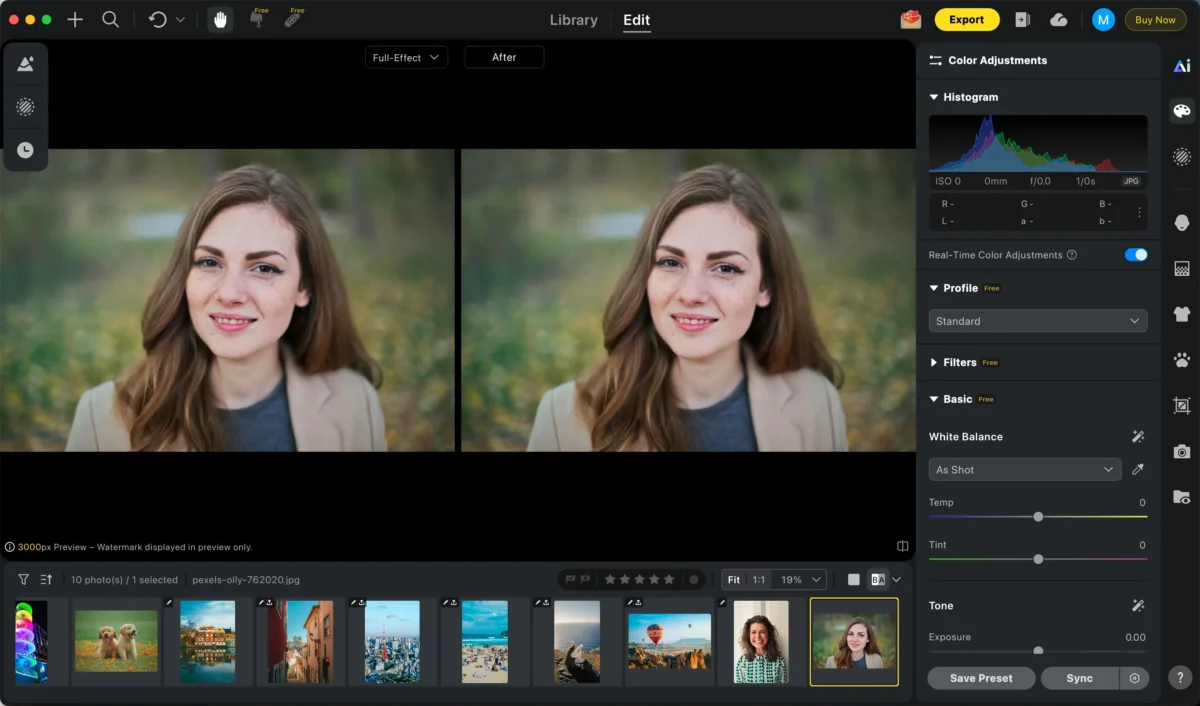Open the Profile Standard dropdown
The width and height of the screenshot is (1200, 706).
click(x=1037, y=321)
